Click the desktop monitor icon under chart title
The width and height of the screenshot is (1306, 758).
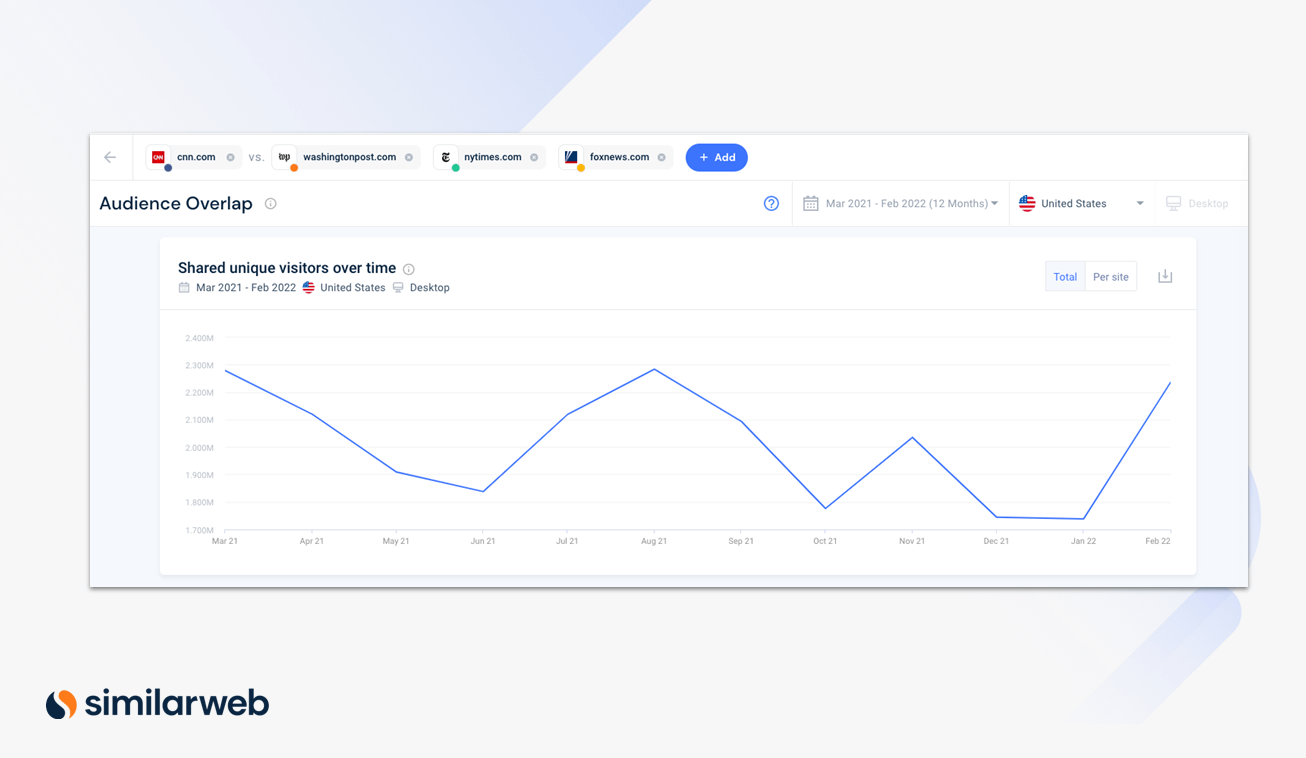(398, 287)
